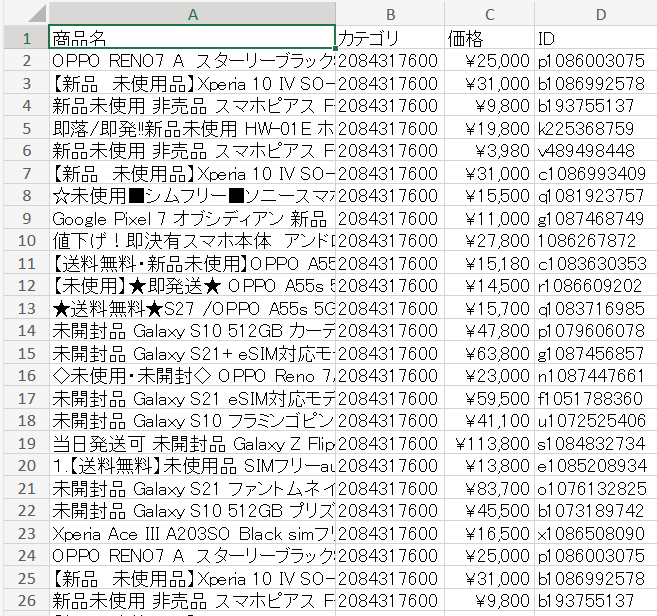Image resolution: width=657 pixels, height=616 pixels.
Task: Click ☆未使用■シムフリー cell
Action: pos(192,196)
